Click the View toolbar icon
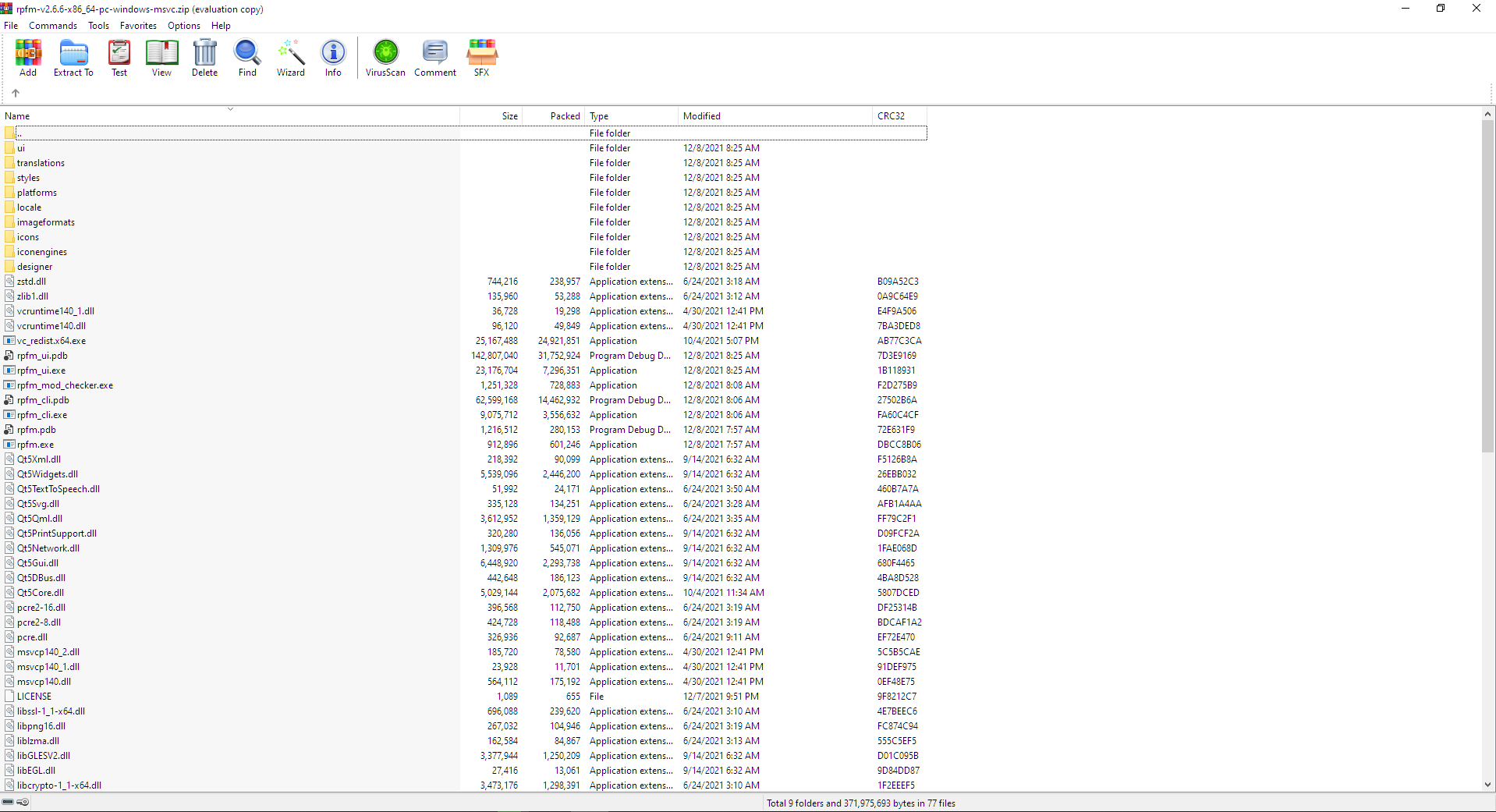This screenshot has width=1496, height=812. point(161,58)
